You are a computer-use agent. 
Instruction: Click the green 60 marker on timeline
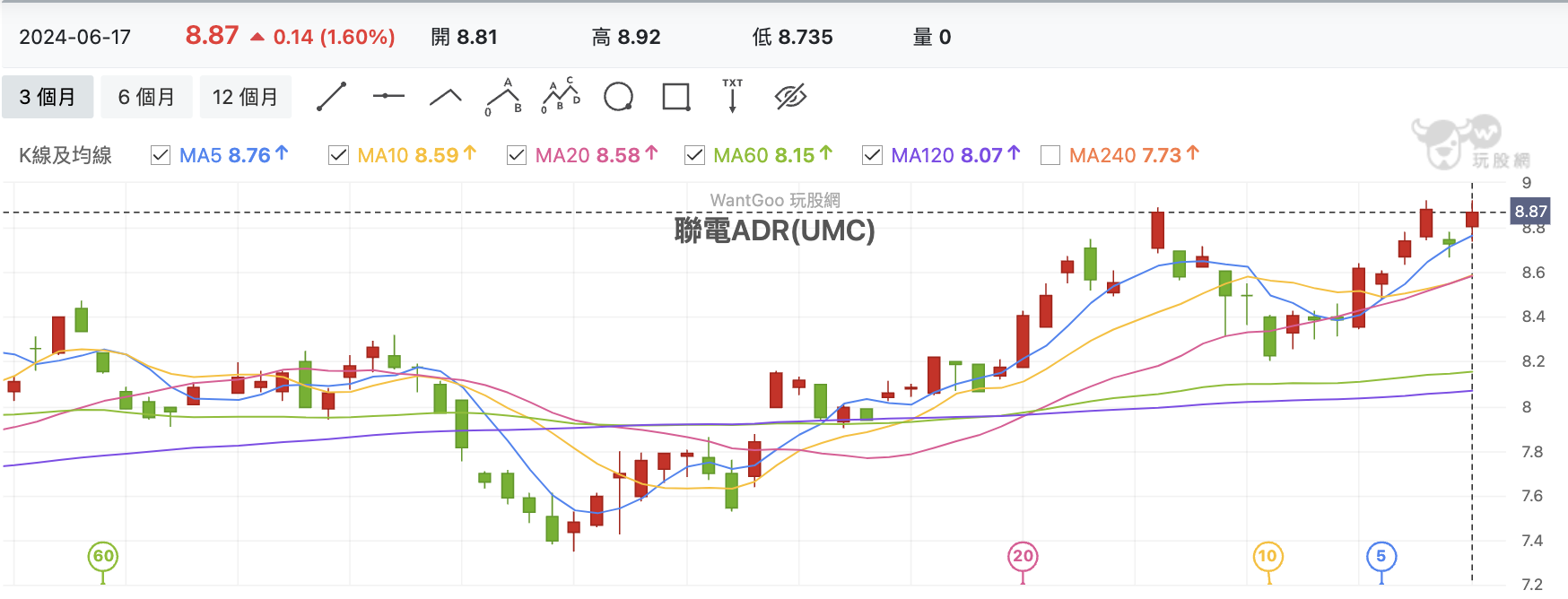pyautogui.click(x=103, y=556)
